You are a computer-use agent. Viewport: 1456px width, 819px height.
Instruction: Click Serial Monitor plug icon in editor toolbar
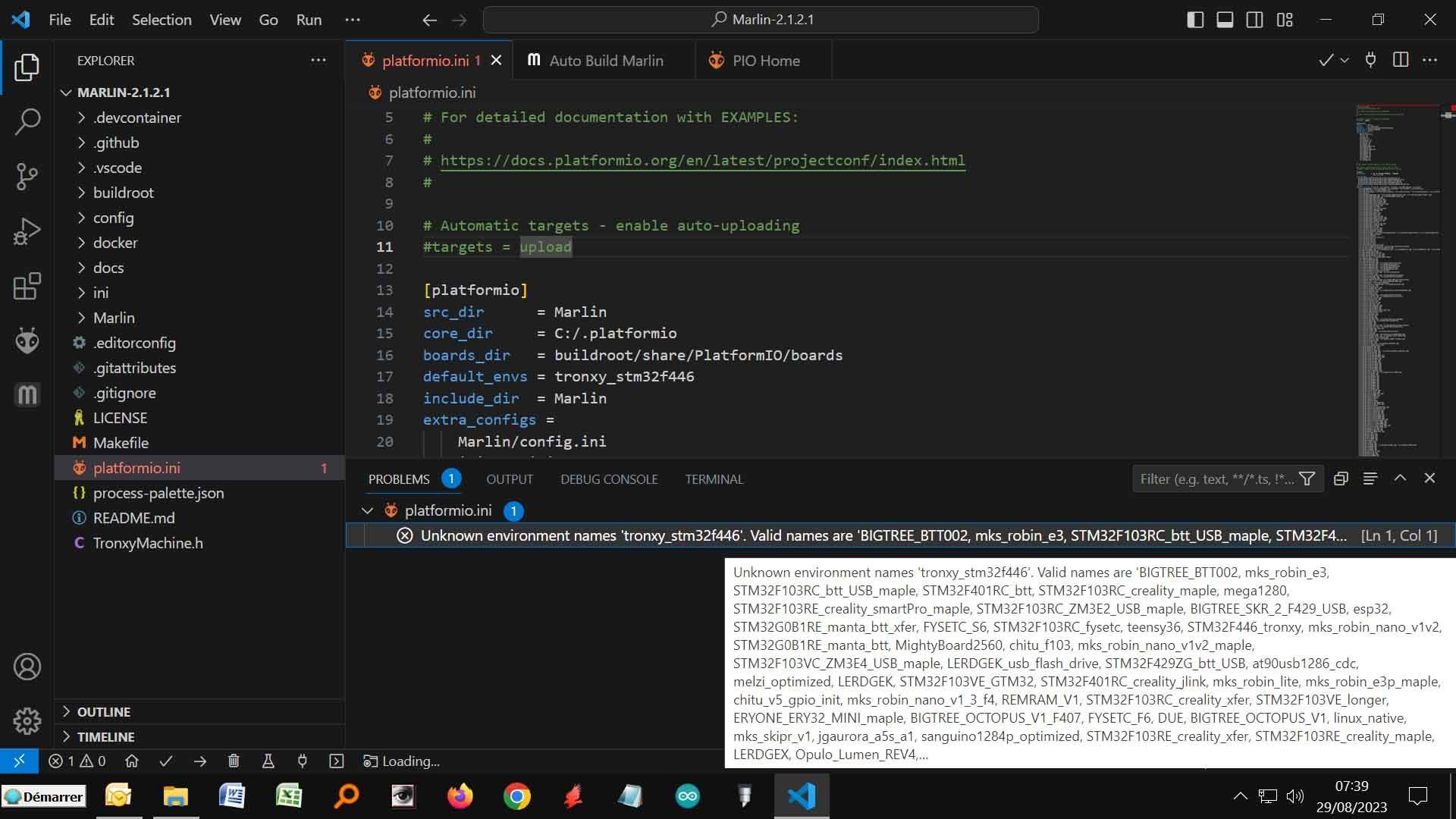1370,60
